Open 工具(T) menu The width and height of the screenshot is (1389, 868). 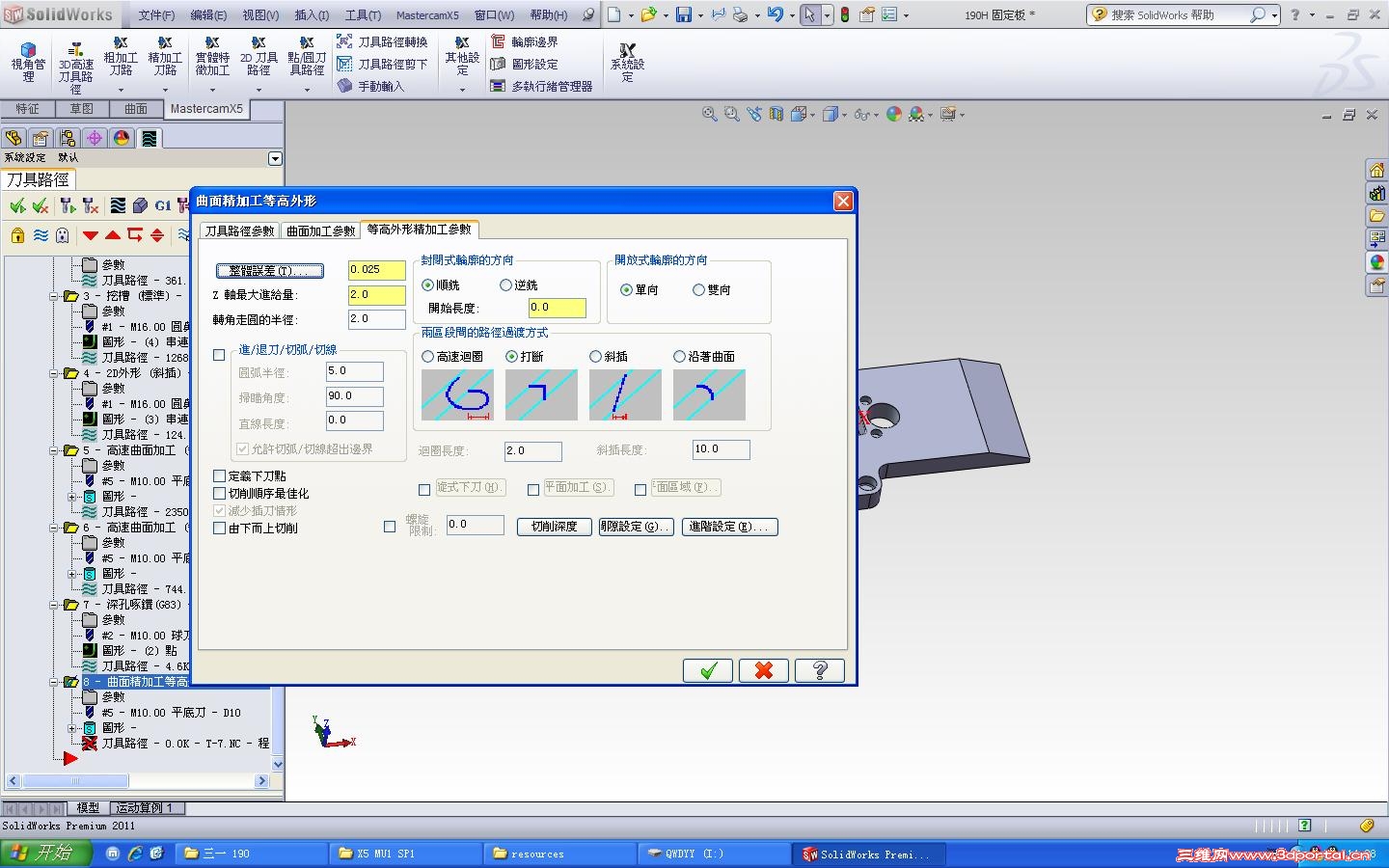[x=363, y=14]
